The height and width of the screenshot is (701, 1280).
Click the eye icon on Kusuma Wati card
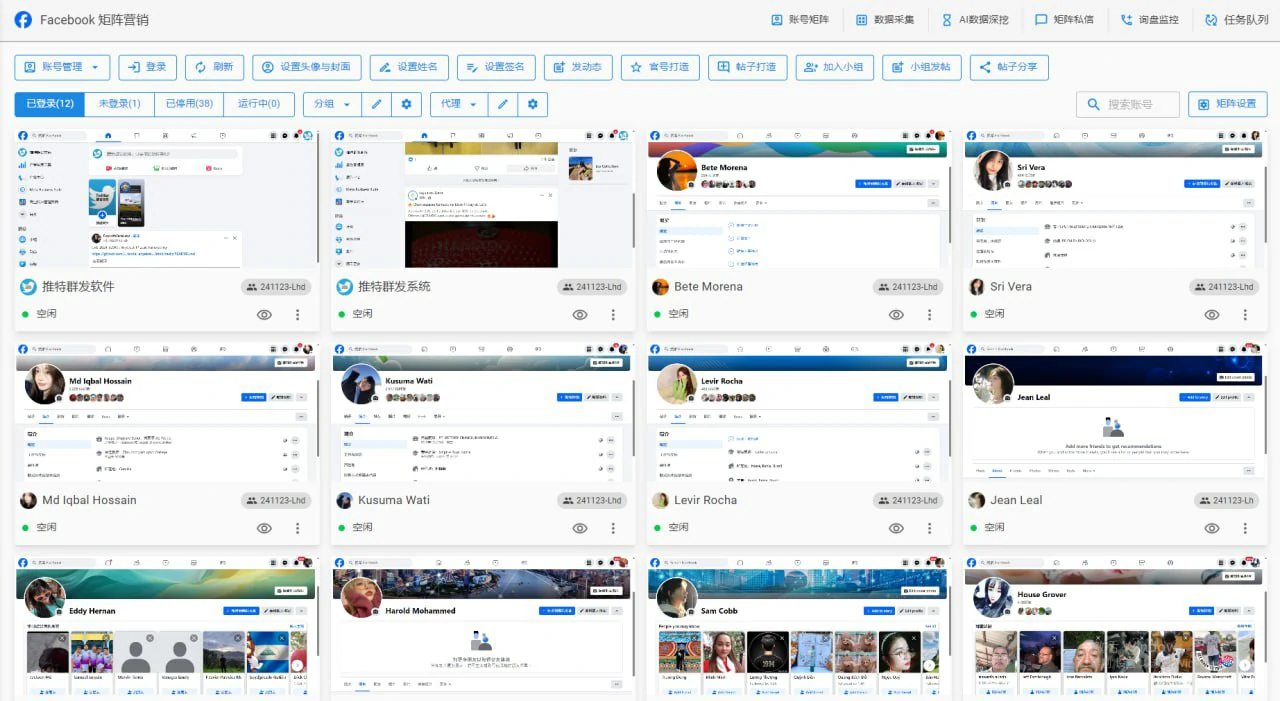tap(580, 528)
